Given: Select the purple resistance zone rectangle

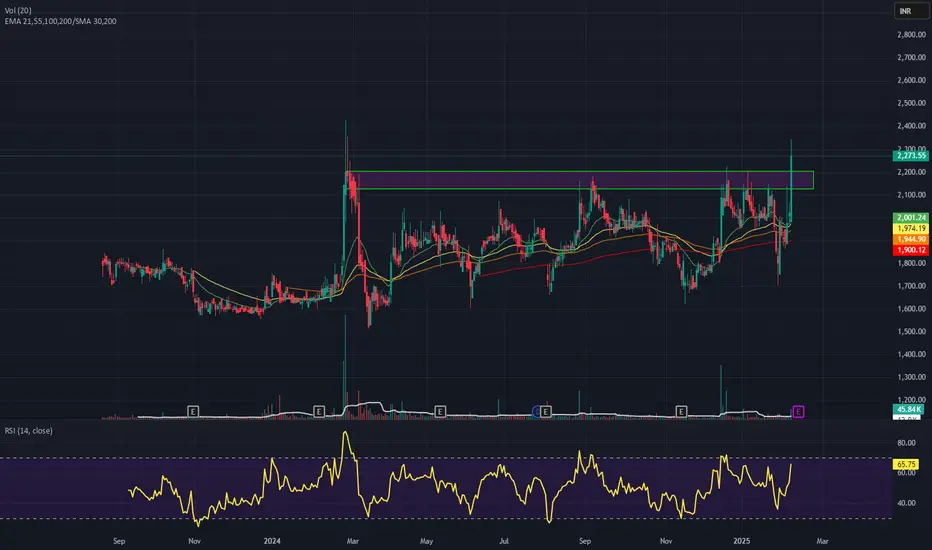Looking at the screenshot, I should click(580, 180).
